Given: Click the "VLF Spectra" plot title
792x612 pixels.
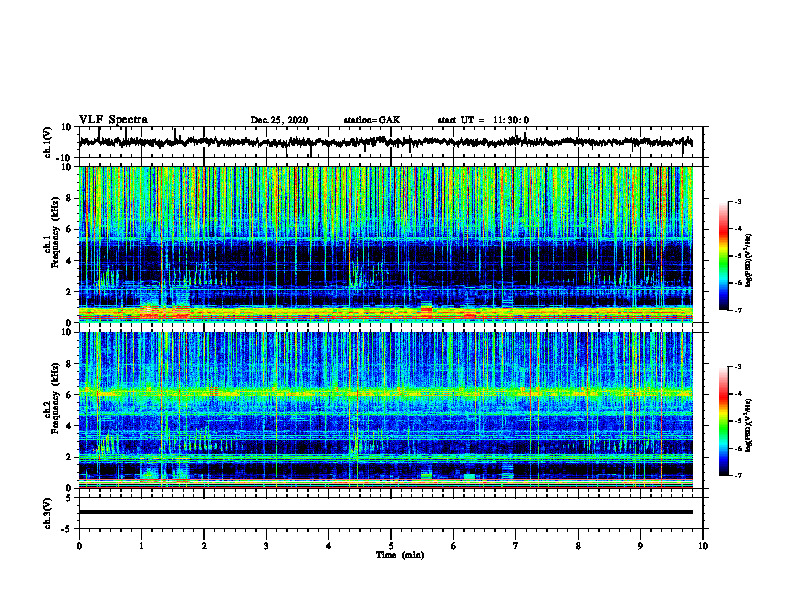Looking at the screenshot, I should (113, 120).
